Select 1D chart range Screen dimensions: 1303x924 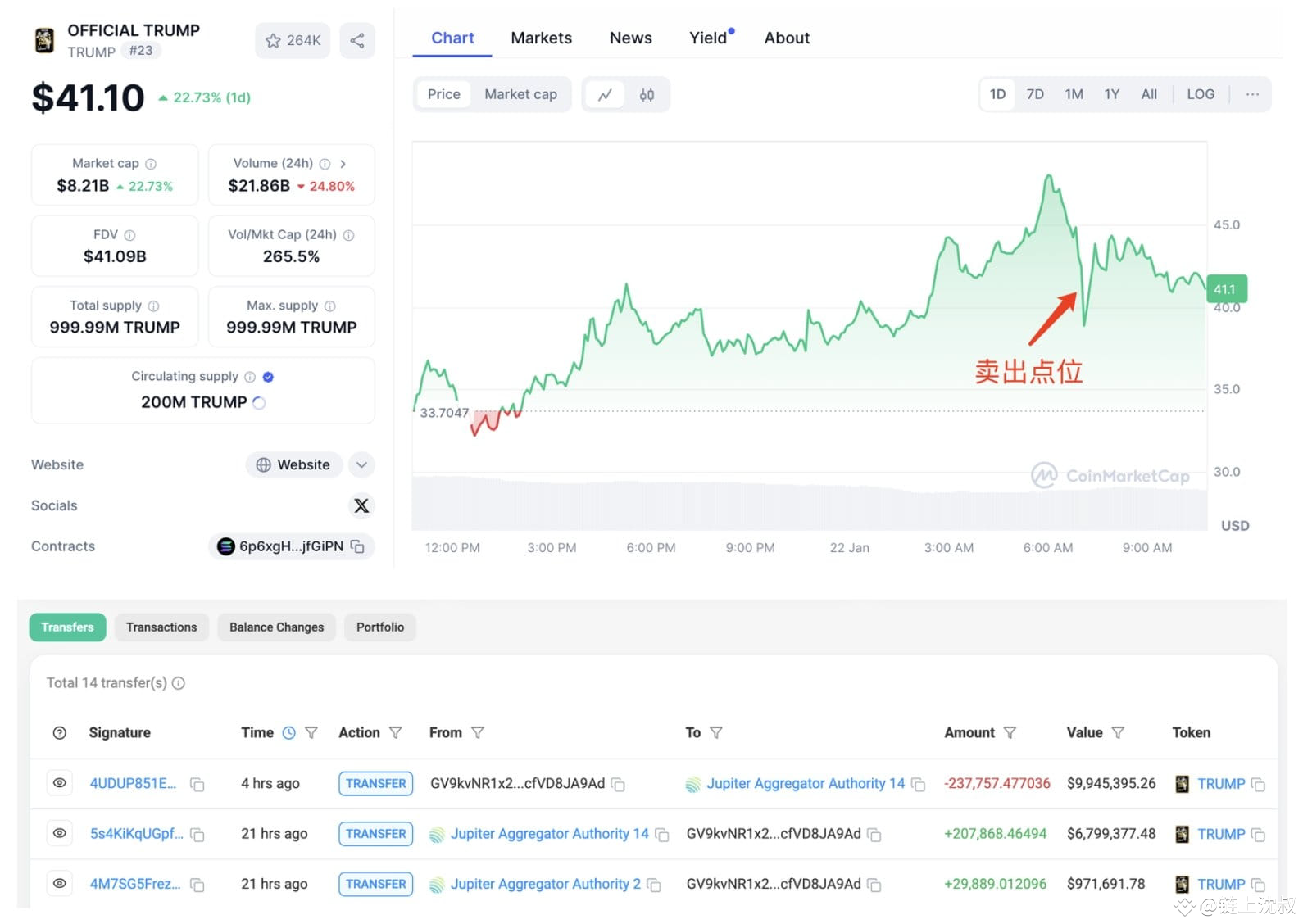997,94
